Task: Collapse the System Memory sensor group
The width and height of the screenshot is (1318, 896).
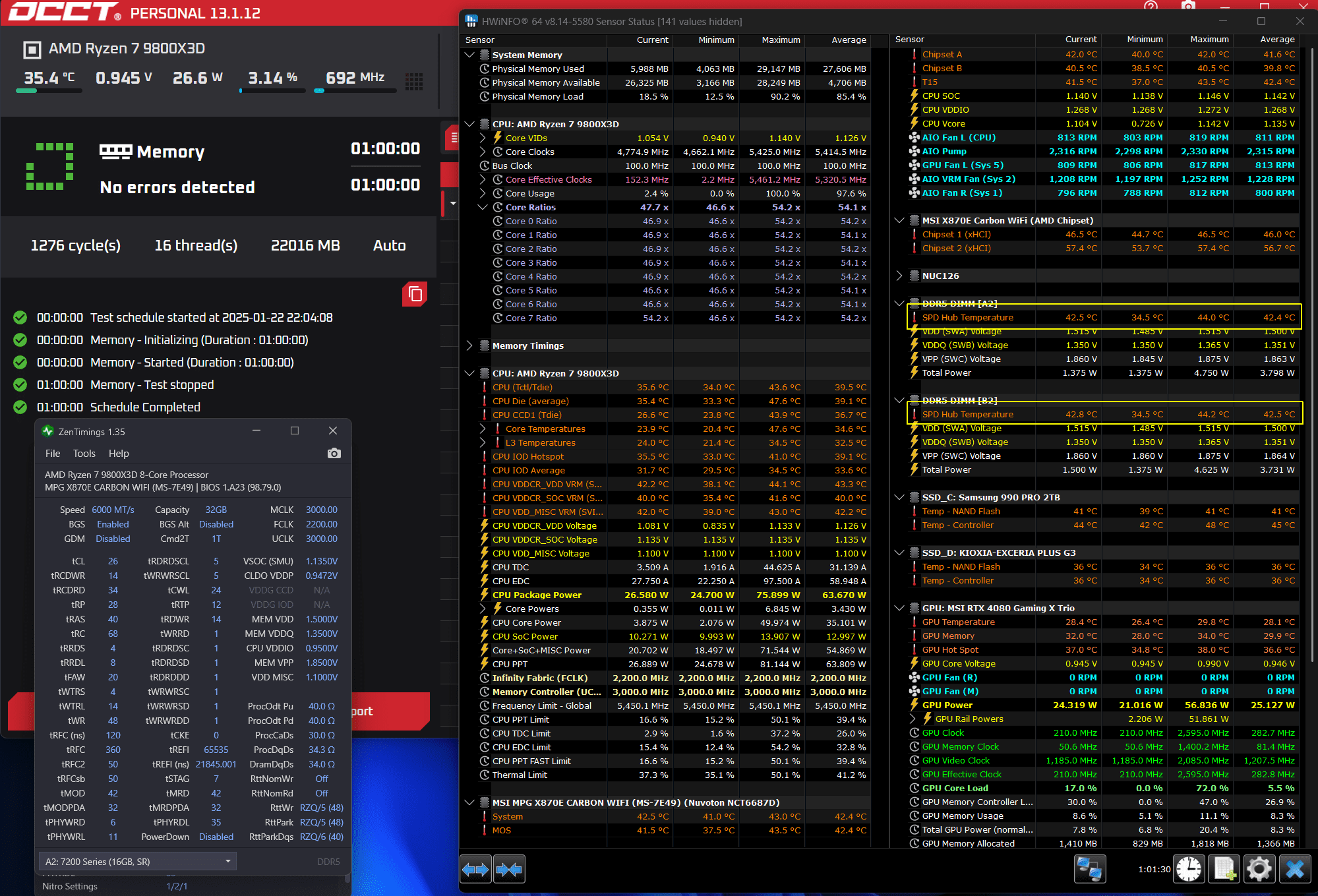Action: tap(469, 55)
